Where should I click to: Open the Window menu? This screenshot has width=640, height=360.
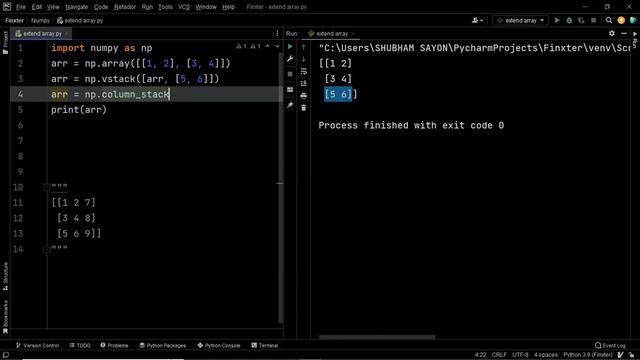(206, 7)
